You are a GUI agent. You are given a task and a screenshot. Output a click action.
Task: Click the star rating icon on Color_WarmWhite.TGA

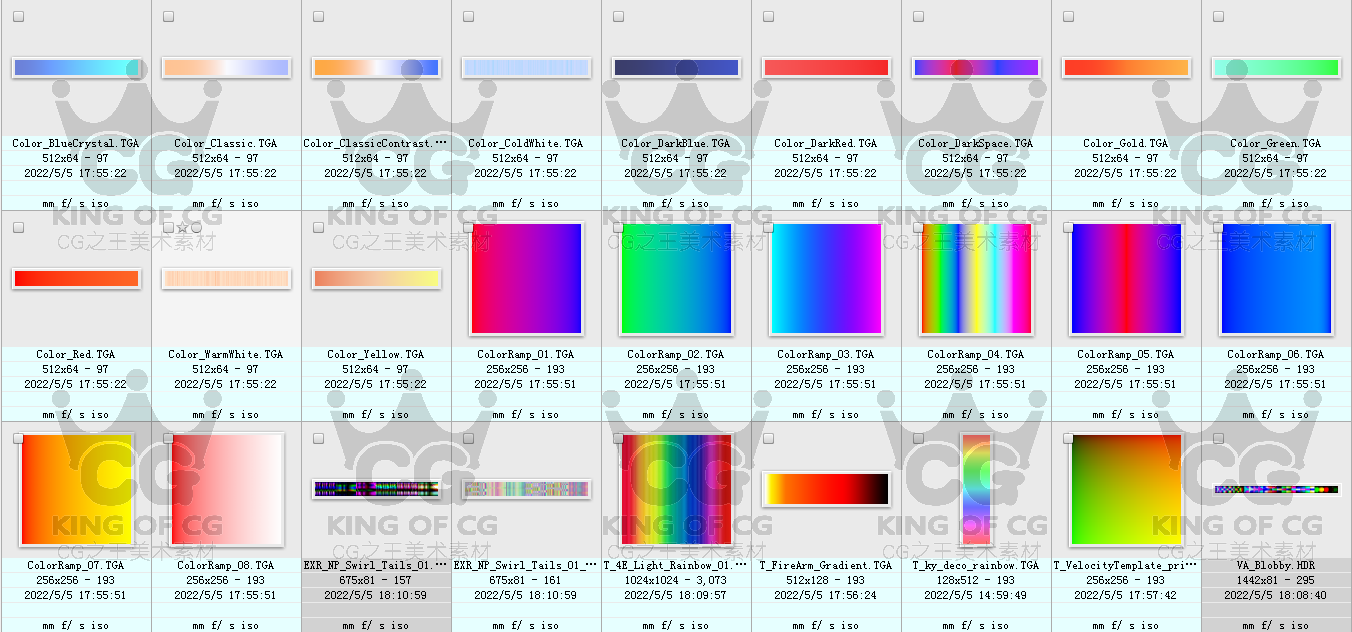tap(182, 227)
